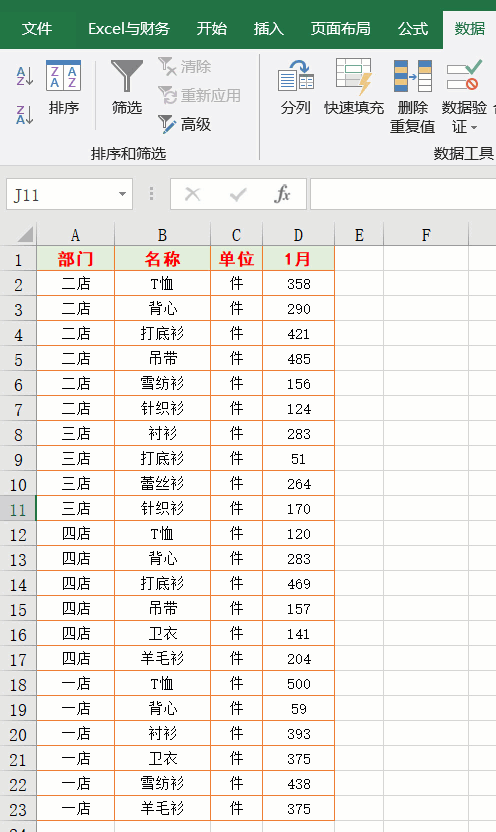Click the Sort A to Z ascending icon
Screen dimensions: 496x832
tap(24, 76)
